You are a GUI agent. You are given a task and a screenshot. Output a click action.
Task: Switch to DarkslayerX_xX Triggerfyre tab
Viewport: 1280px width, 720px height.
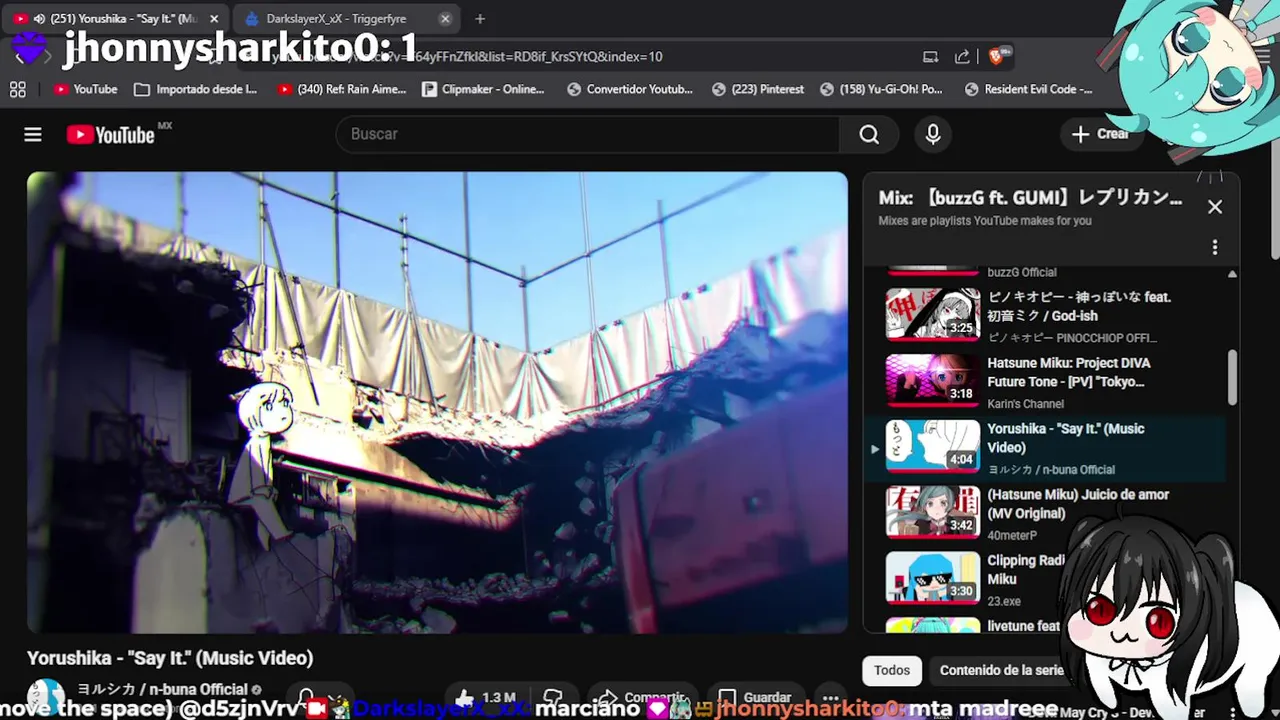pos(336,18)
